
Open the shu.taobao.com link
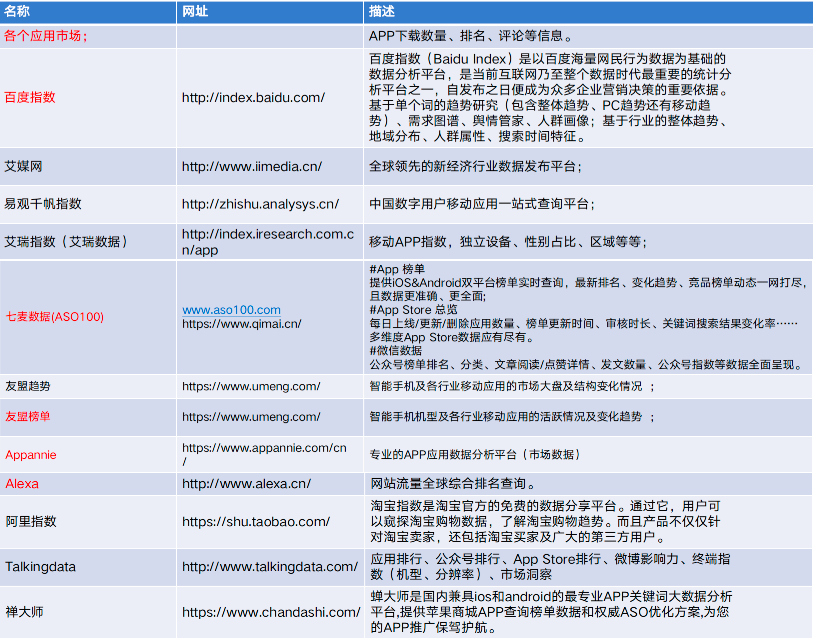click(x=255, y=522)
